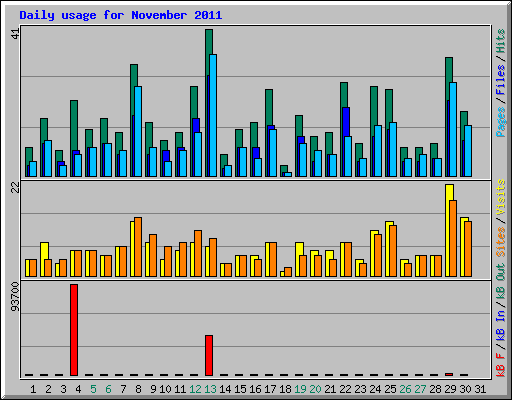Click day label '31' on the x-axis

480,389
